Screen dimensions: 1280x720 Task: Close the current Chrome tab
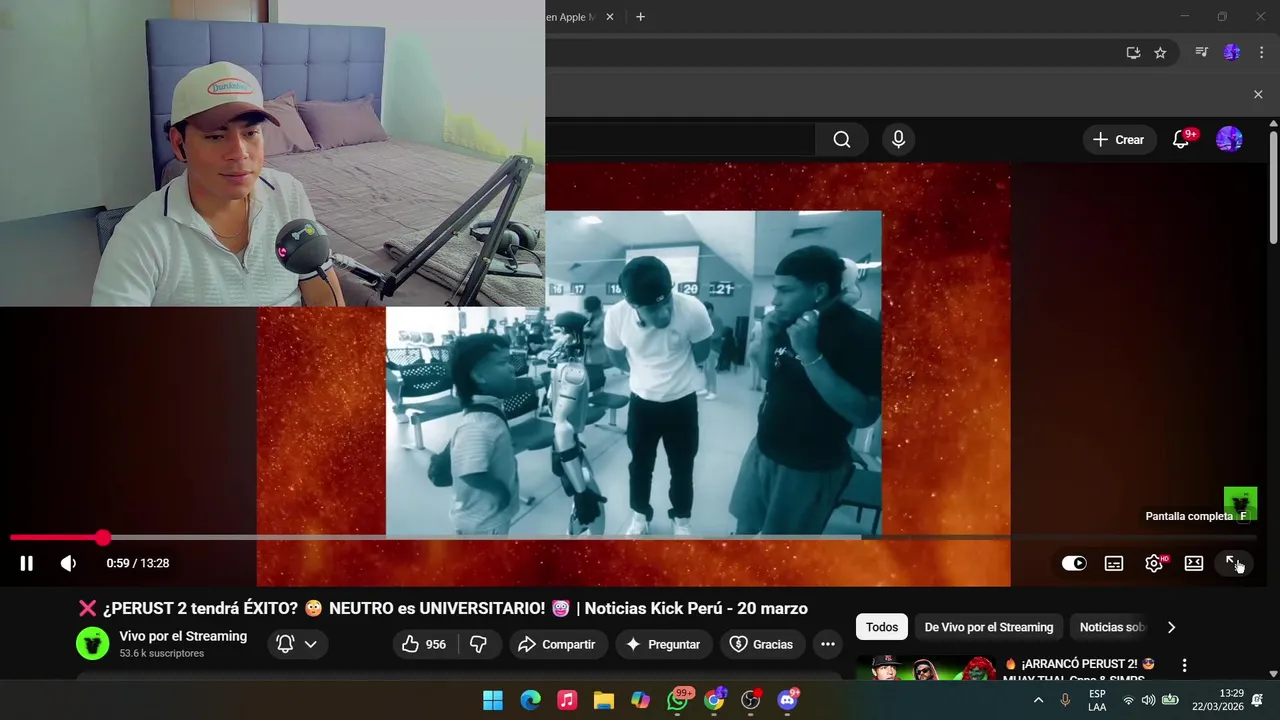coord(610,17)
